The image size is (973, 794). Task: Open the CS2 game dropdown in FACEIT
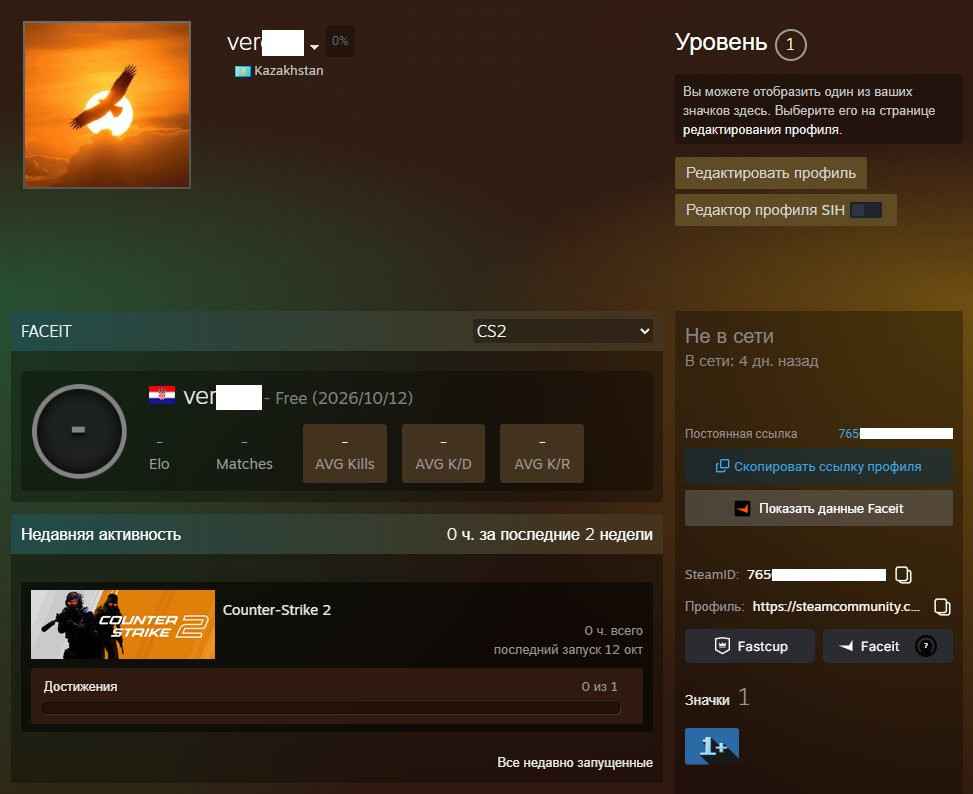point(563,331)
